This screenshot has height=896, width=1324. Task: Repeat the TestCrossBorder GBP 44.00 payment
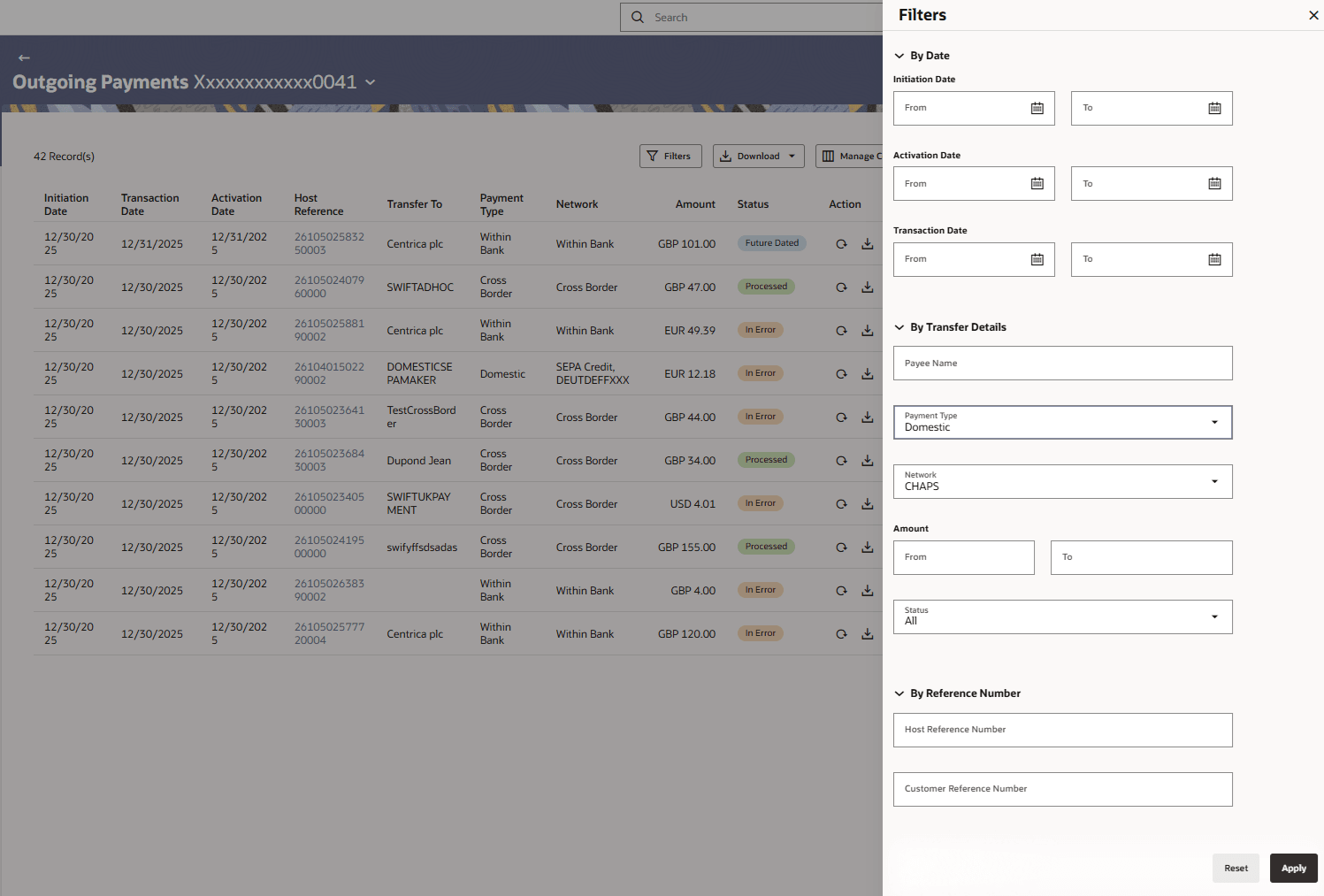(x=841, y=417)
